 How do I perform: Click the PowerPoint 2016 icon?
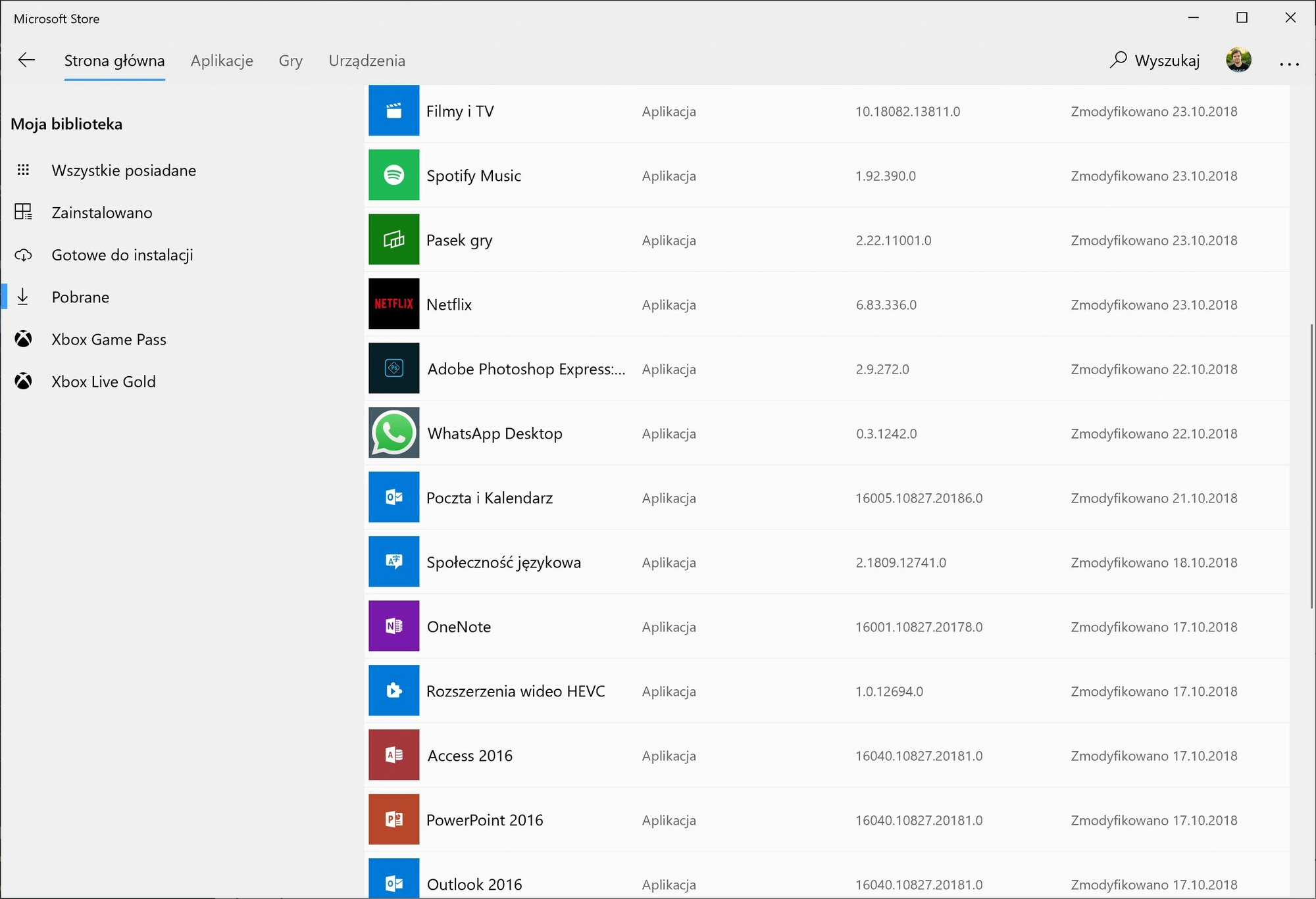(393, 819)
